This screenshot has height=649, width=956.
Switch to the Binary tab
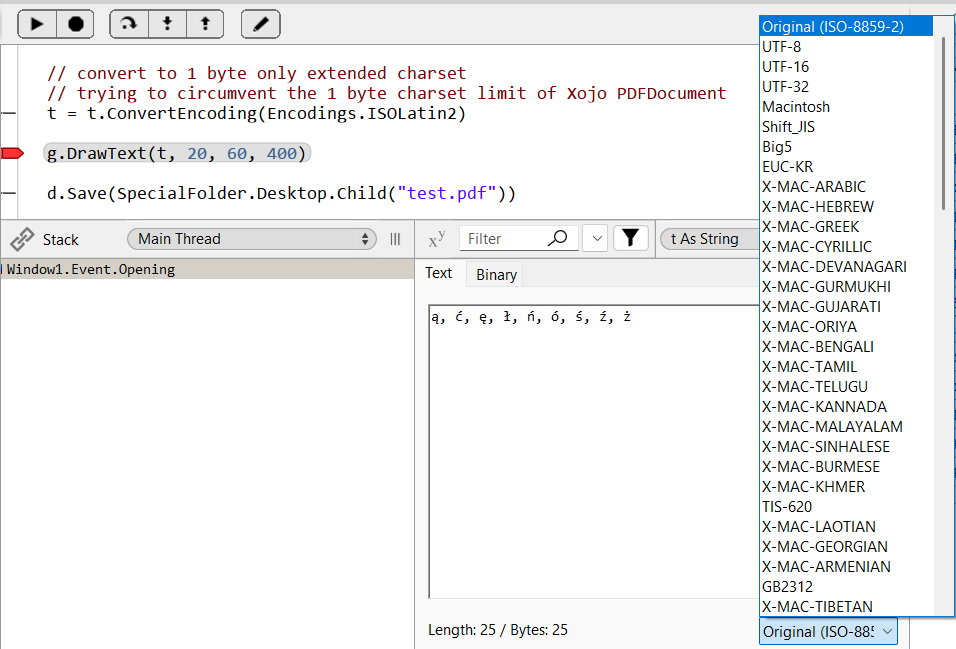pyautogui.click(x=496, y=274)
